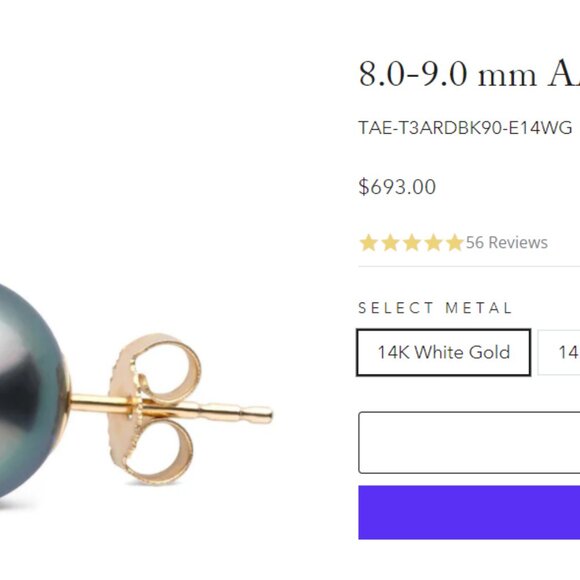Click the first gold rating star
Viewport: 580px width, 580px height.
pyautogui.click(x=368, y=243)
